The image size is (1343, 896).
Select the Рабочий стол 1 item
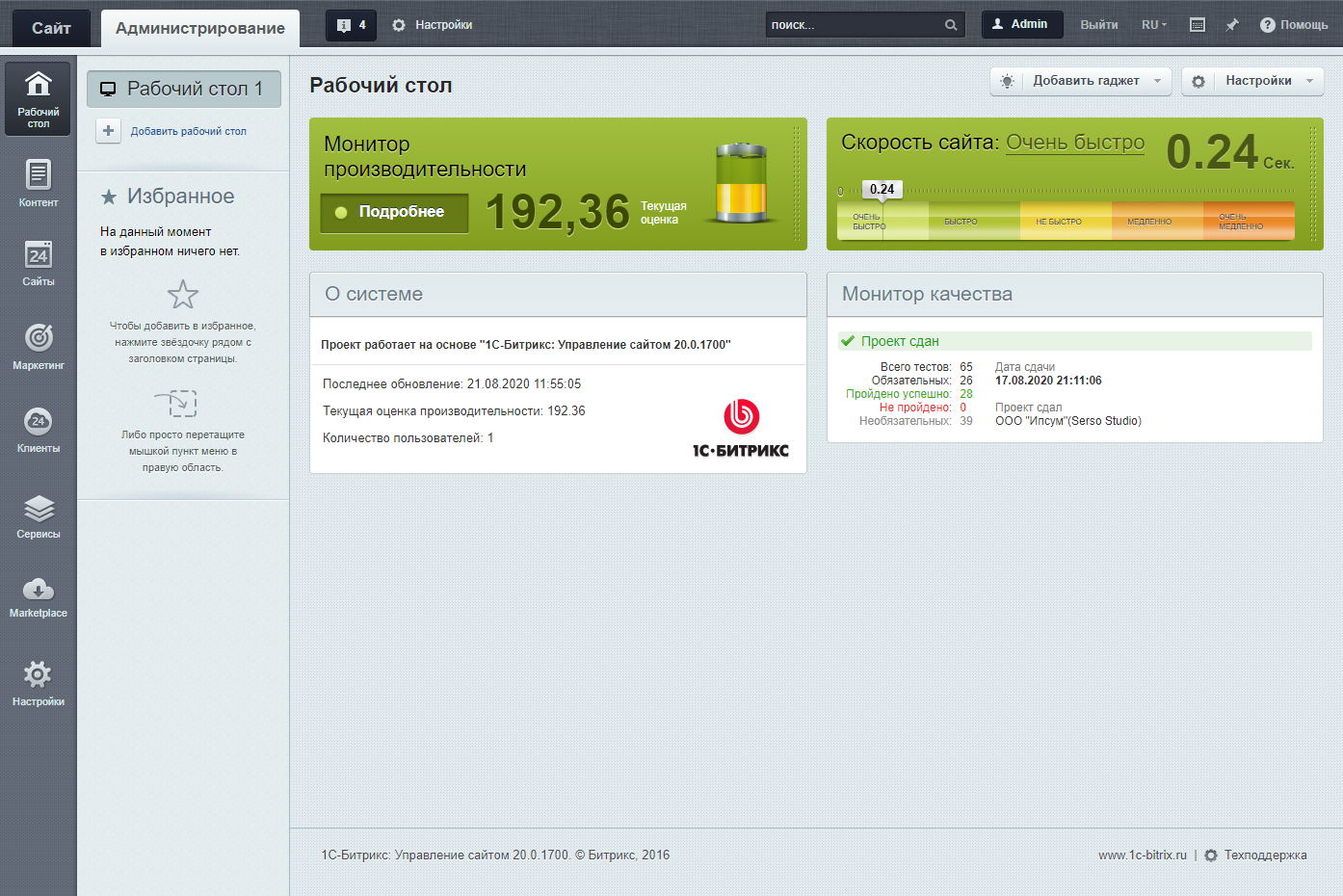tap(184, 89)
